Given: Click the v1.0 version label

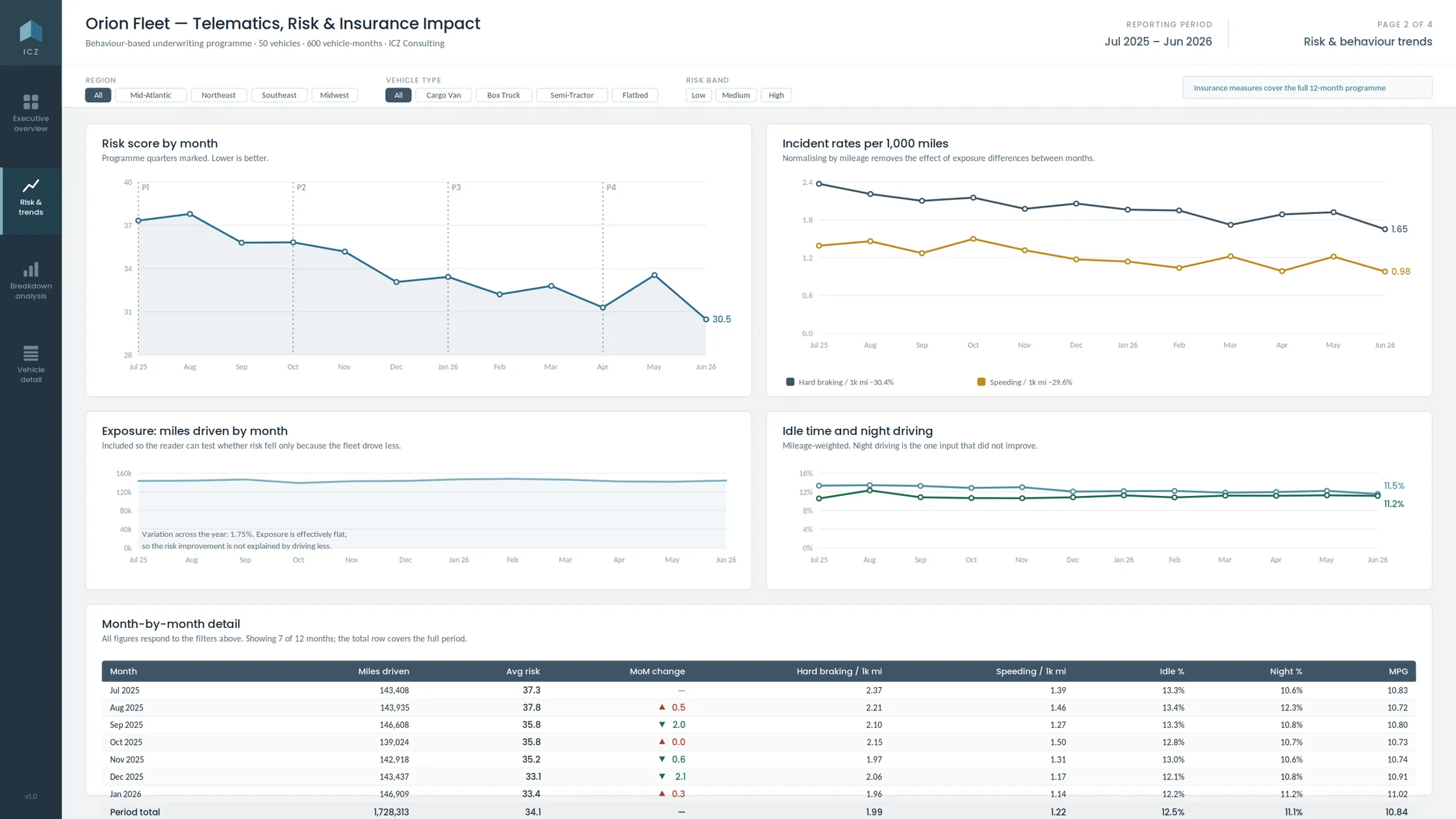Looking at the screenshot, I should (31, 796).
